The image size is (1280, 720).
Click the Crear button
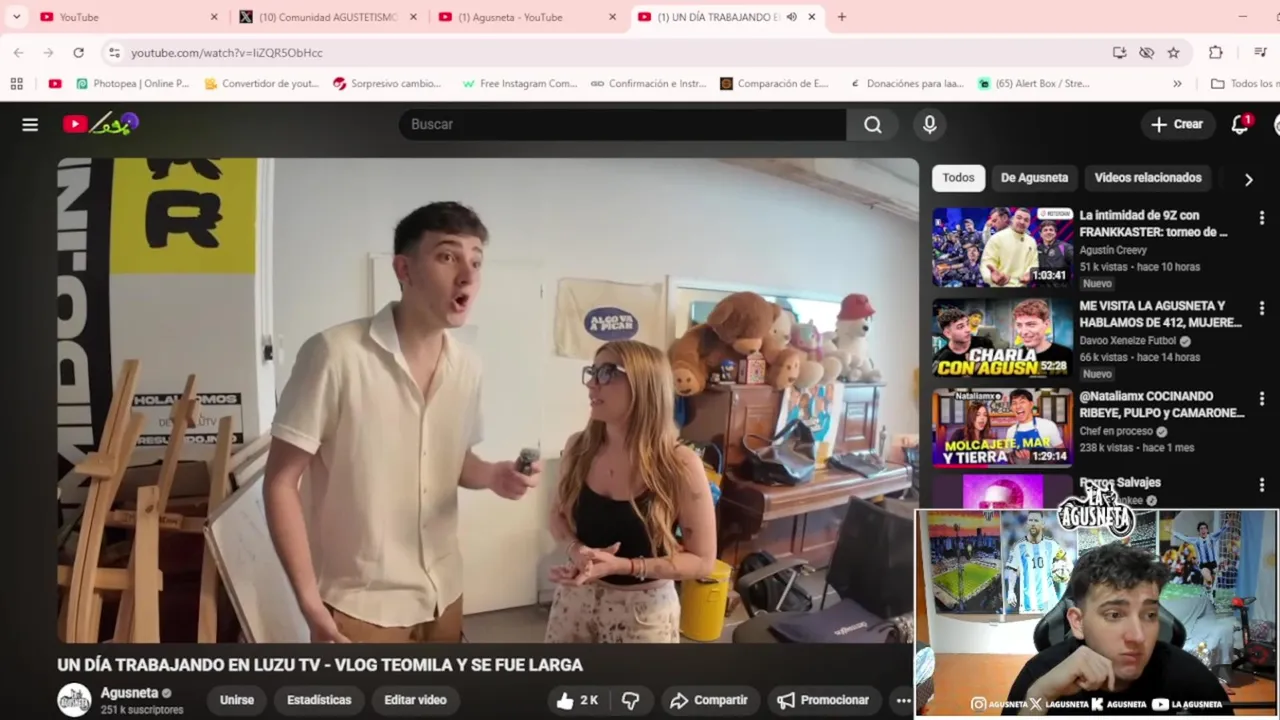[x=1177, y=124]
